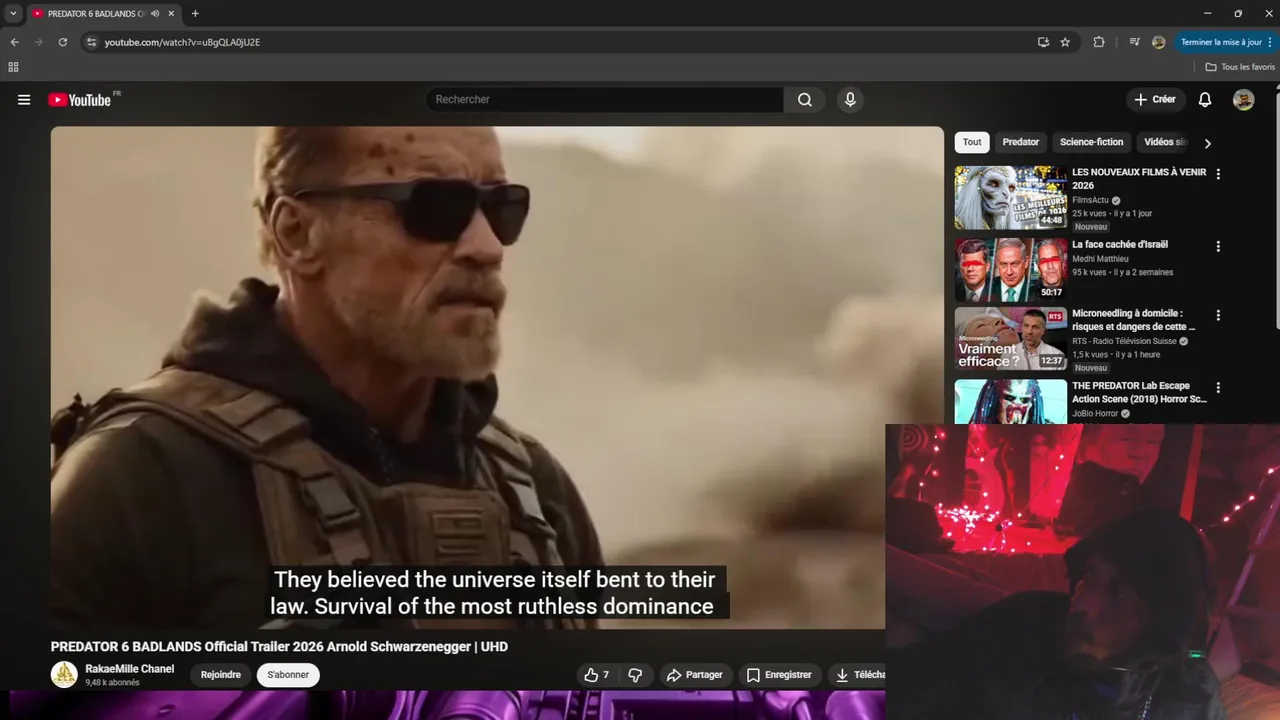Open Vraiment efficace Microneedling thumbnail
This screenshot has width=1280, height=720.
(1011, 339)
